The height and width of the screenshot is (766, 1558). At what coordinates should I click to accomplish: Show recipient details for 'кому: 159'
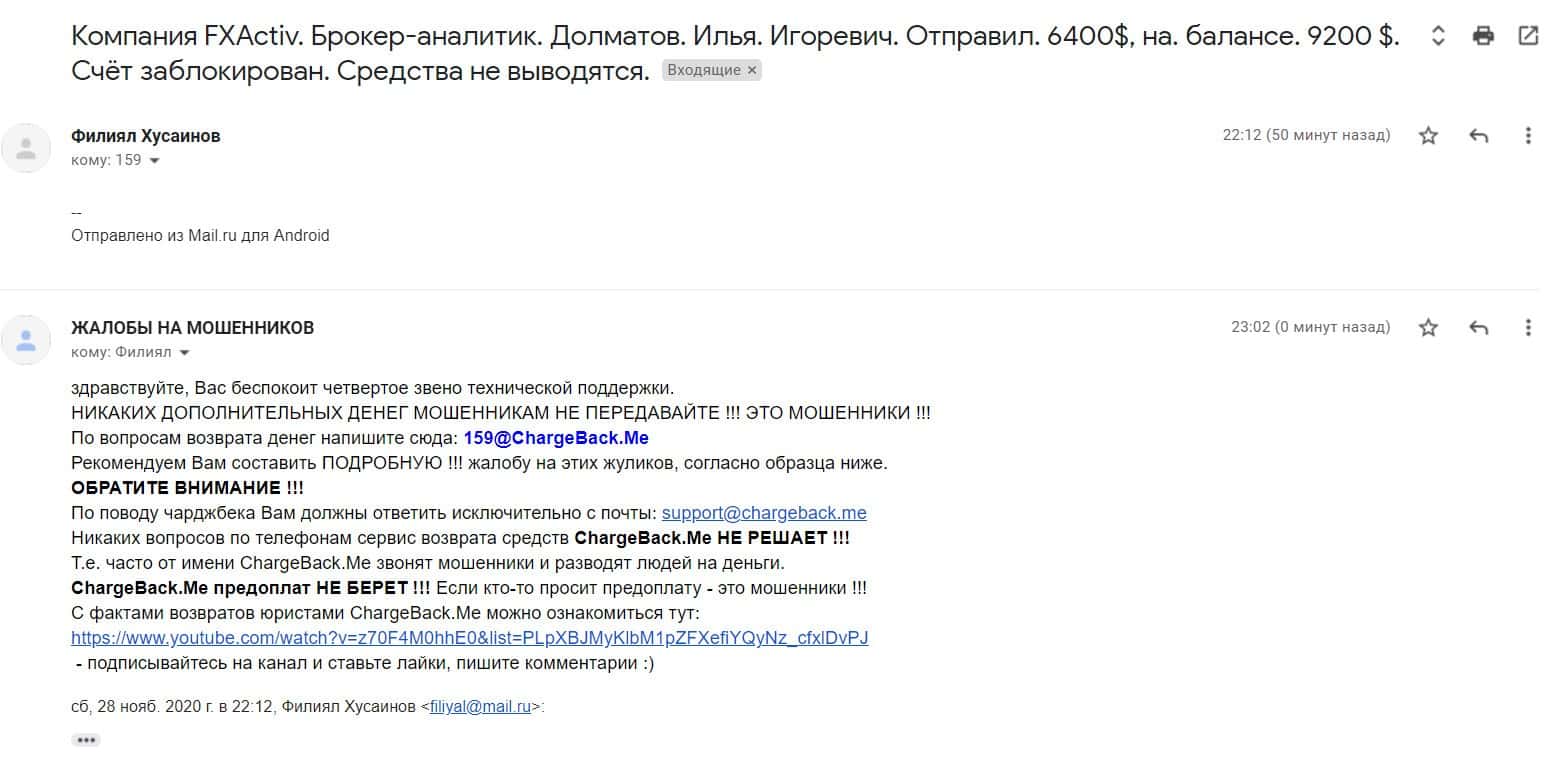(x=154, y=160)
